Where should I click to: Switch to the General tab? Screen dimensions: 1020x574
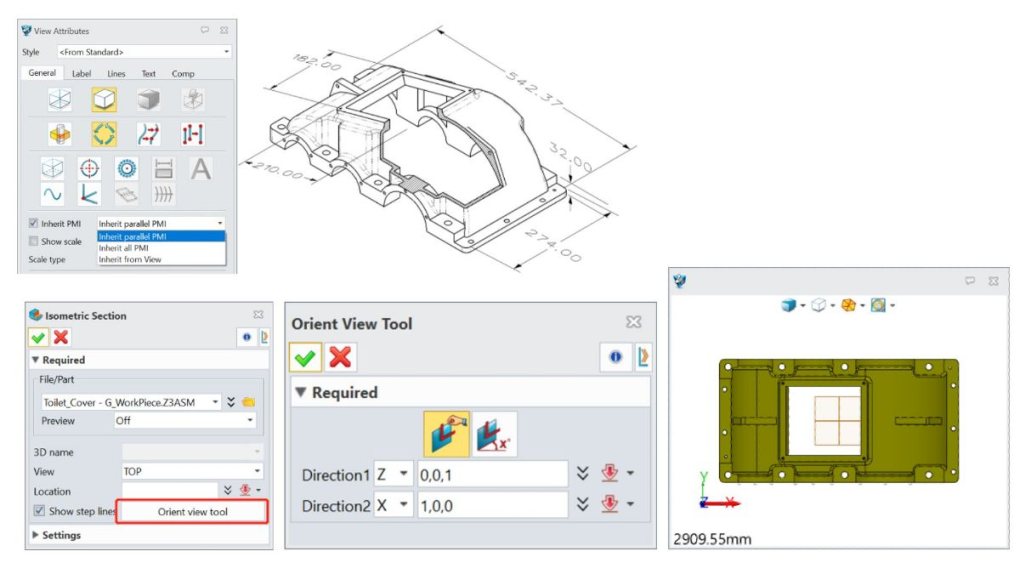tap(42, 73)
